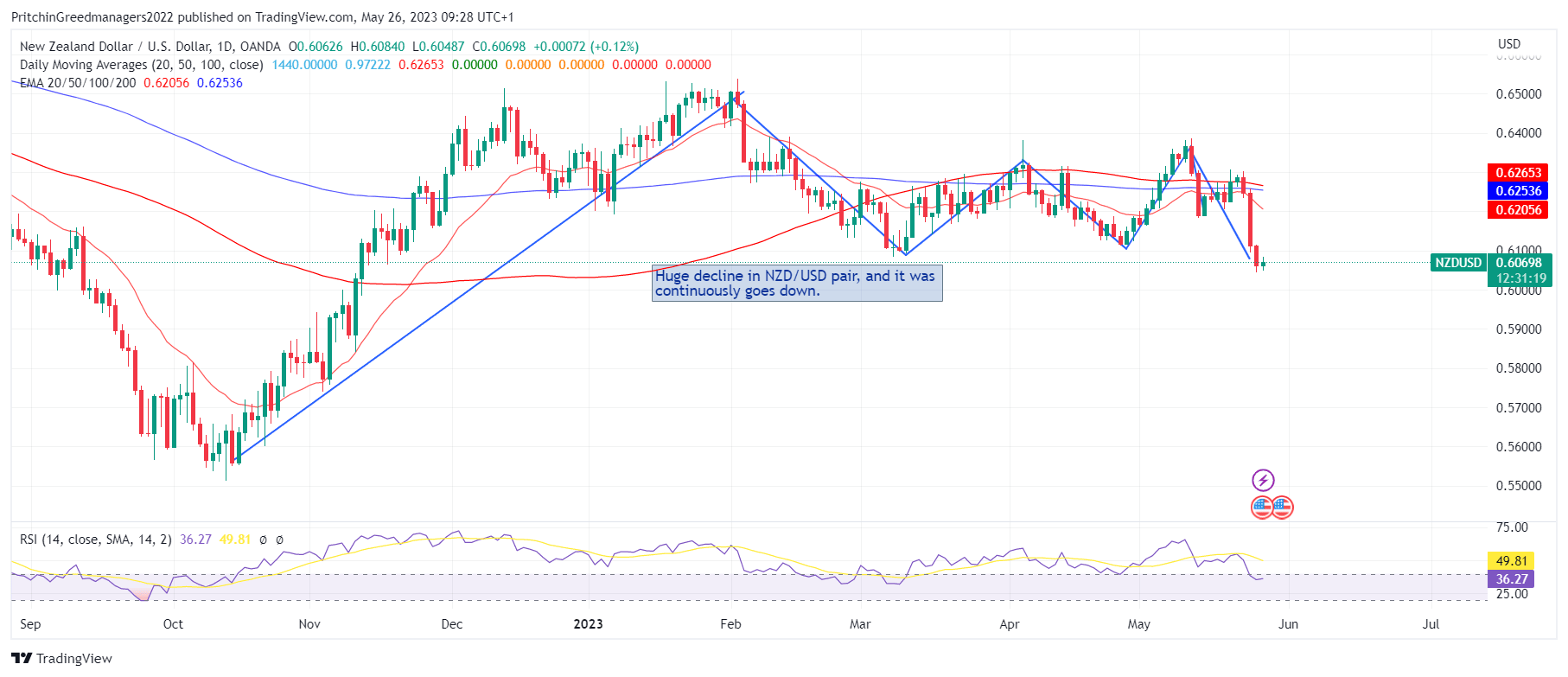Click the USD currency label on price axis
Screen dimensions: 1568x677
(x=1509, y=44)
